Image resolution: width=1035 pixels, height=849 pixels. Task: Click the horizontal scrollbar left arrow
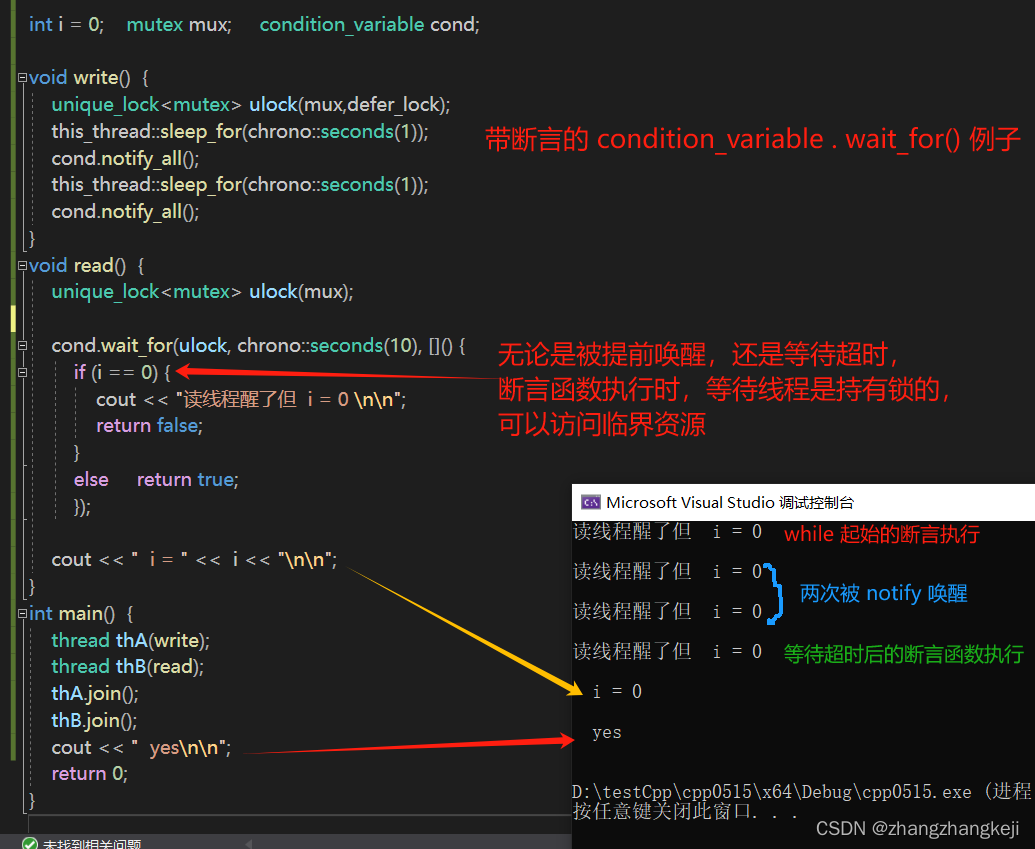249,844
